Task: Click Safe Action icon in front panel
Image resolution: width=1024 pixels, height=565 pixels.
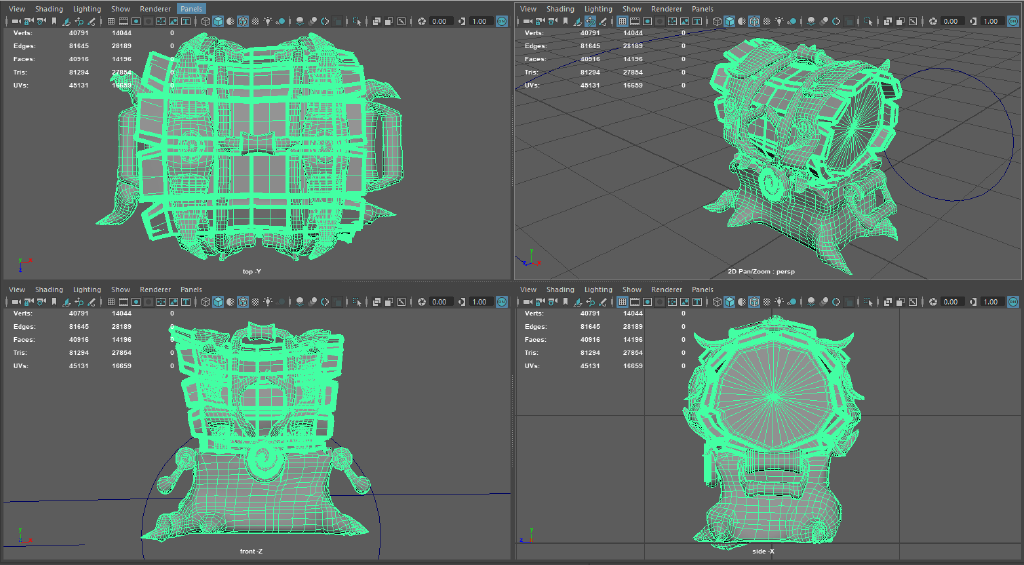Action: click(x=174, y=302)
